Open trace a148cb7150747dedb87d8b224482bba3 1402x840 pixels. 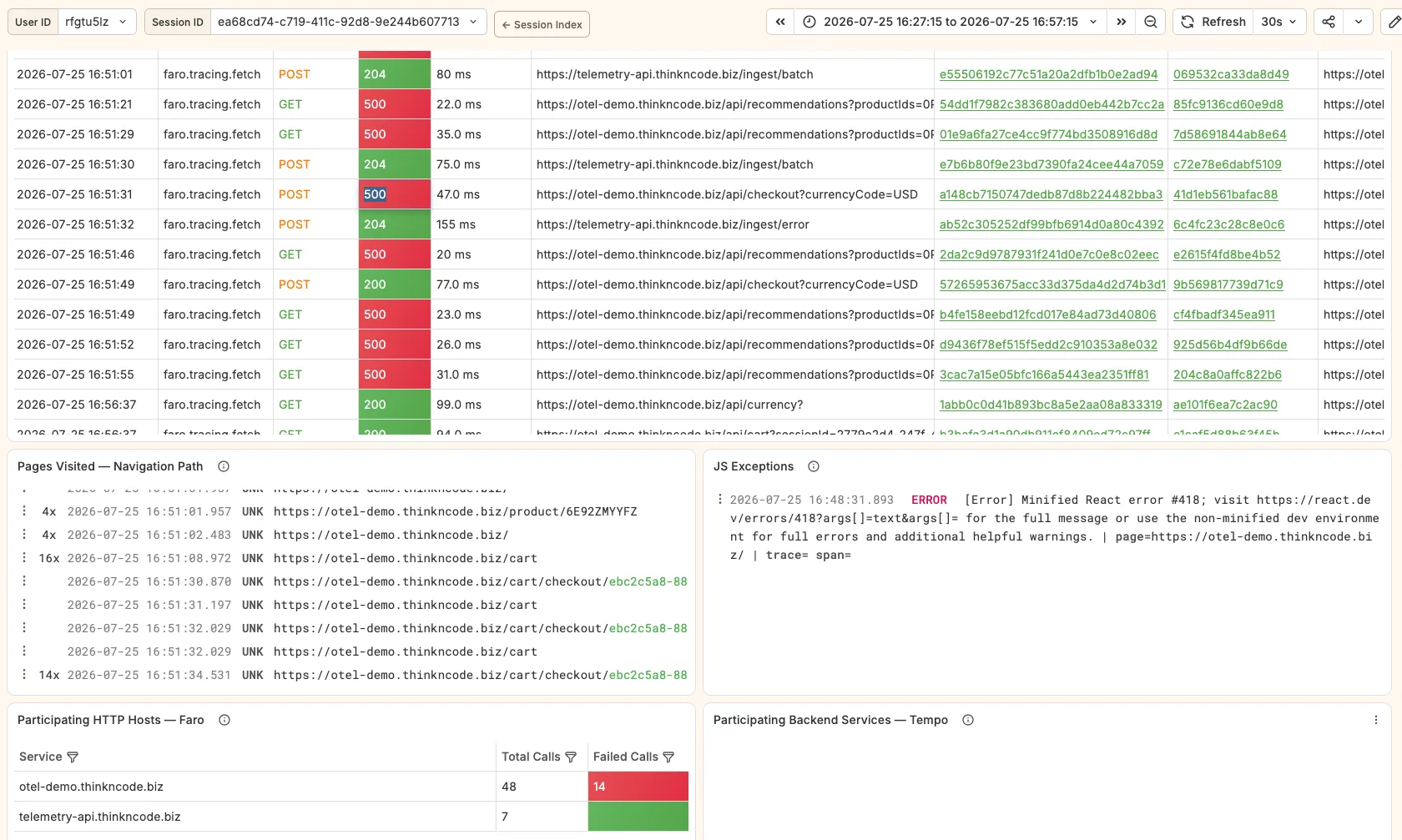(1051, 194)
